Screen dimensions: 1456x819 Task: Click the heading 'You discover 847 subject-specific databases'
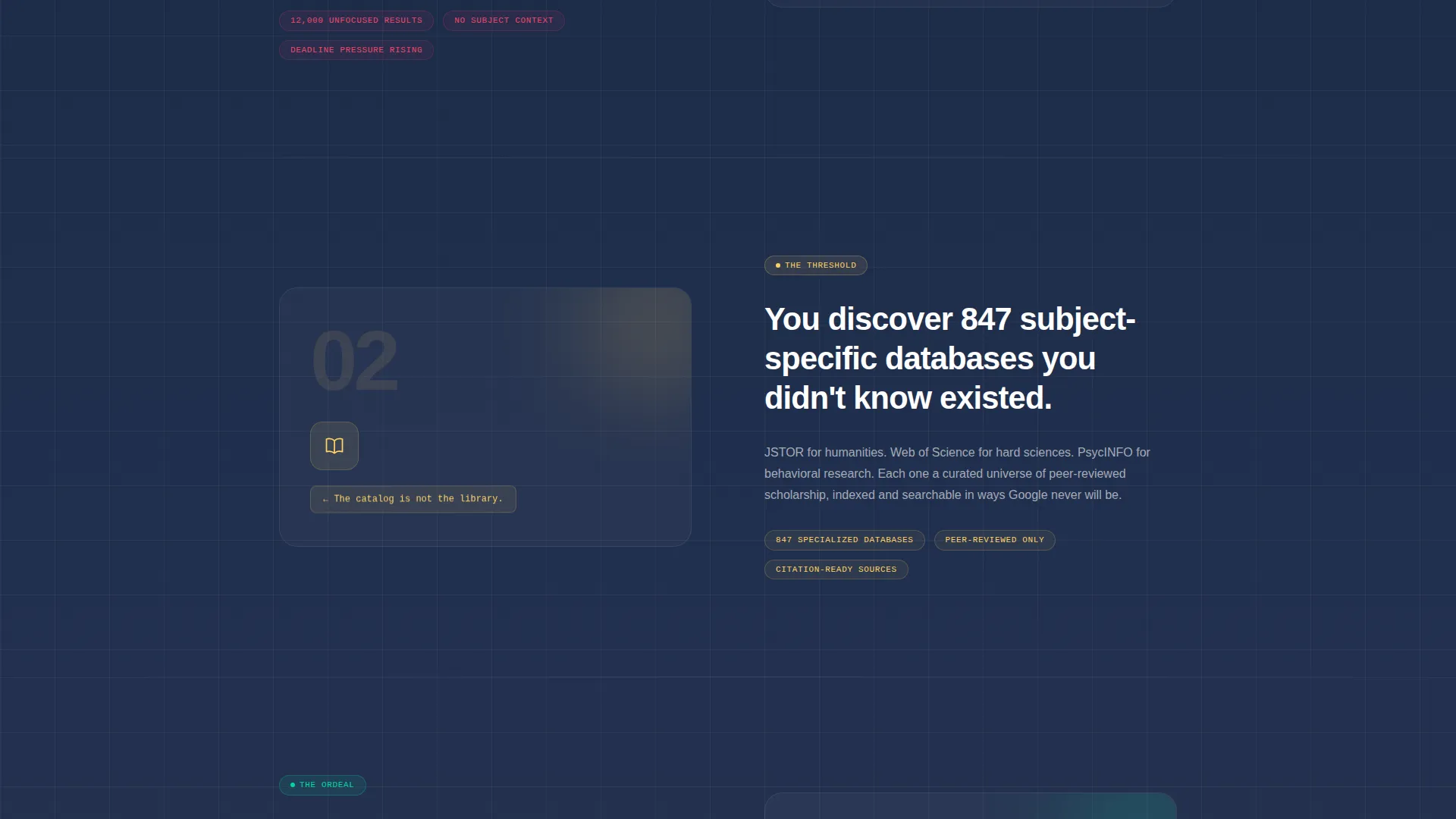click(950, 359)
